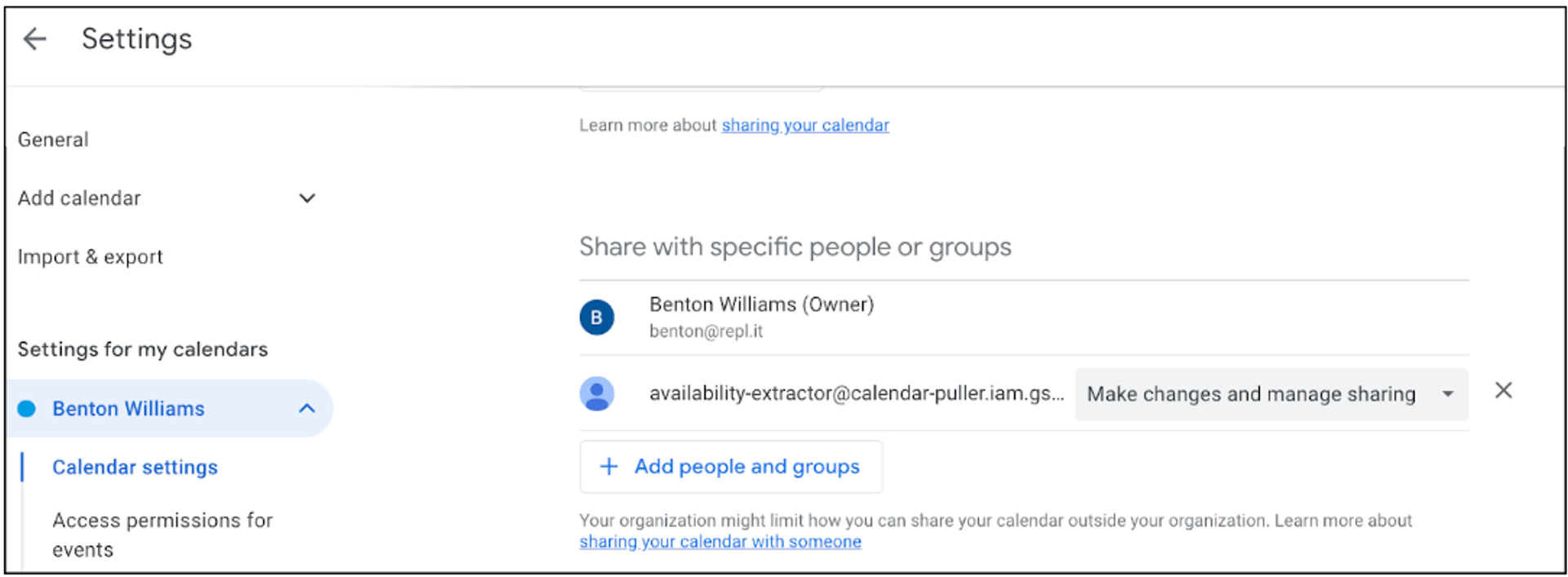Expand the Add calendar chevron
The height and width of the screenshot is (577, 1568).
(307, 198)
